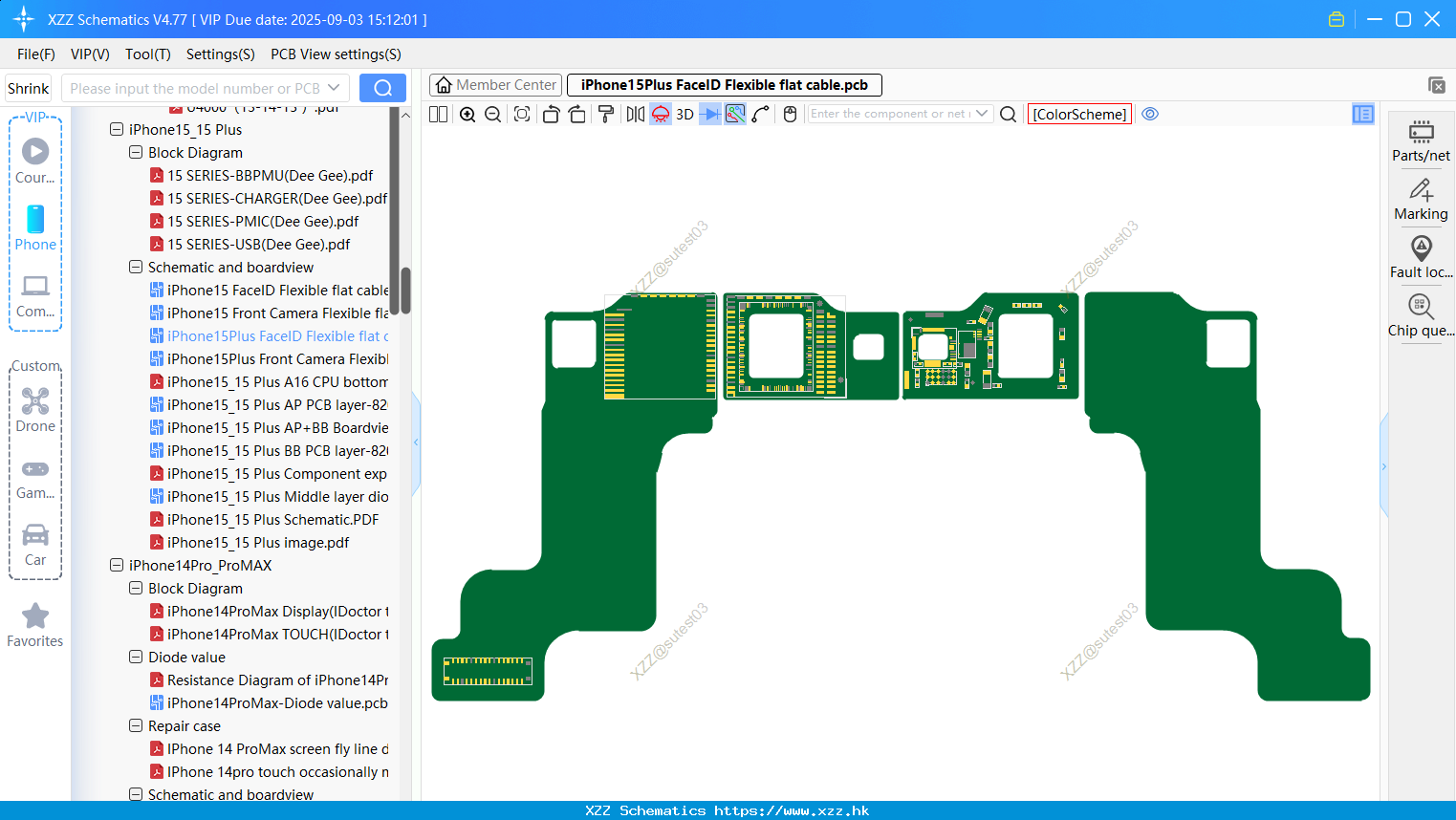Click the fit-to-screen icon in toolbar
1456x820 pixels.
coord(522,114)
